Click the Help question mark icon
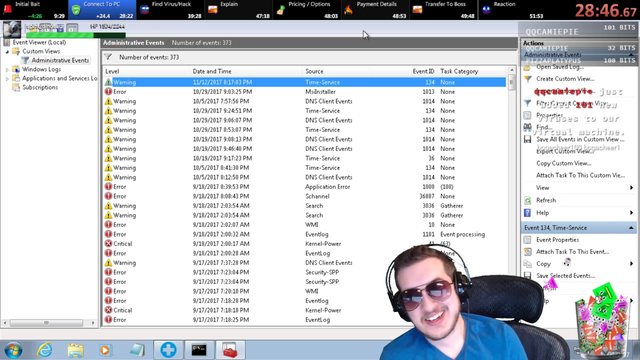Screen dimensions: 640x360 pos(527,213)
